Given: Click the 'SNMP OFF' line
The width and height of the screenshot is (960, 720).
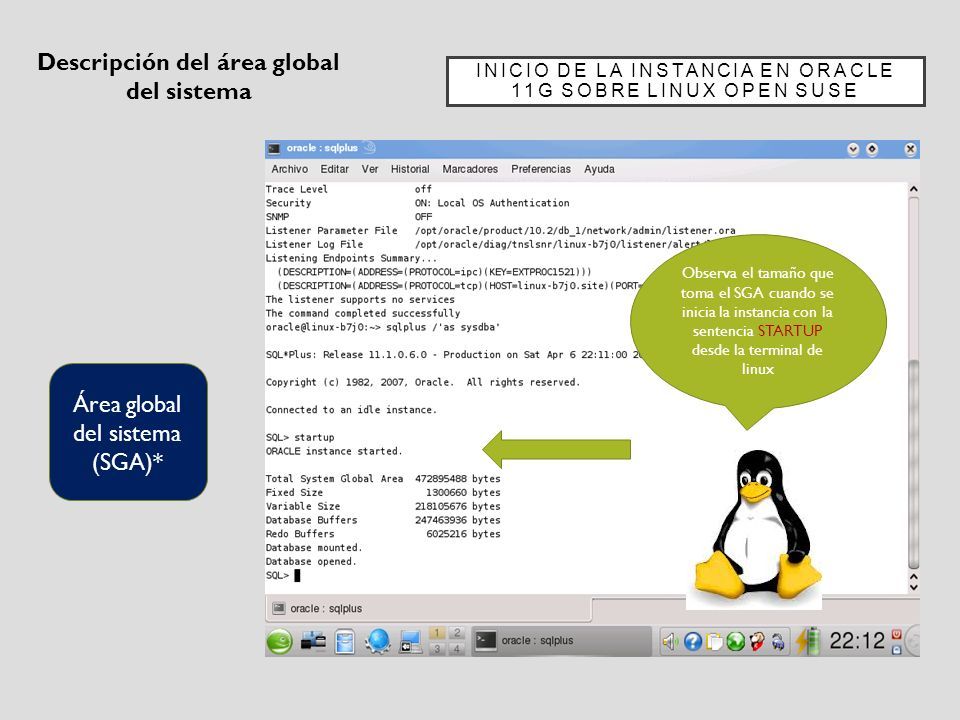Looking at the screenshot, I should (x=349, y=217).
